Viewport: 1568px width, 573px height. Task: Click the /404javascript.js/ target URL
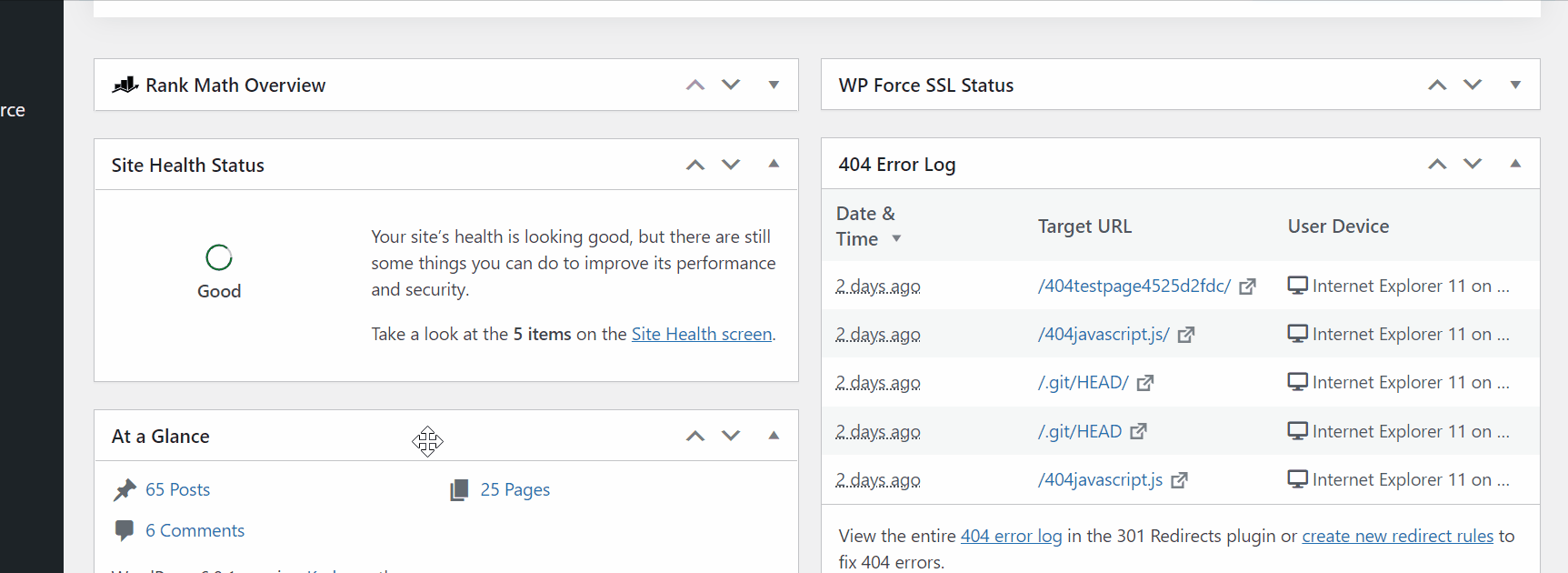[x=1104, y=334]
